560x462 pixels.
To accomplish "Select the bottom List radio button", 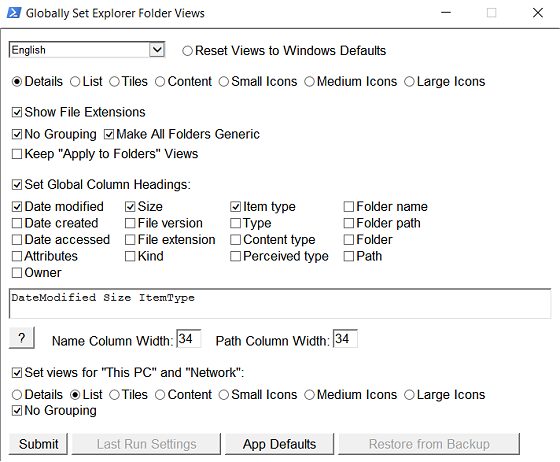I will pos(75,395).
